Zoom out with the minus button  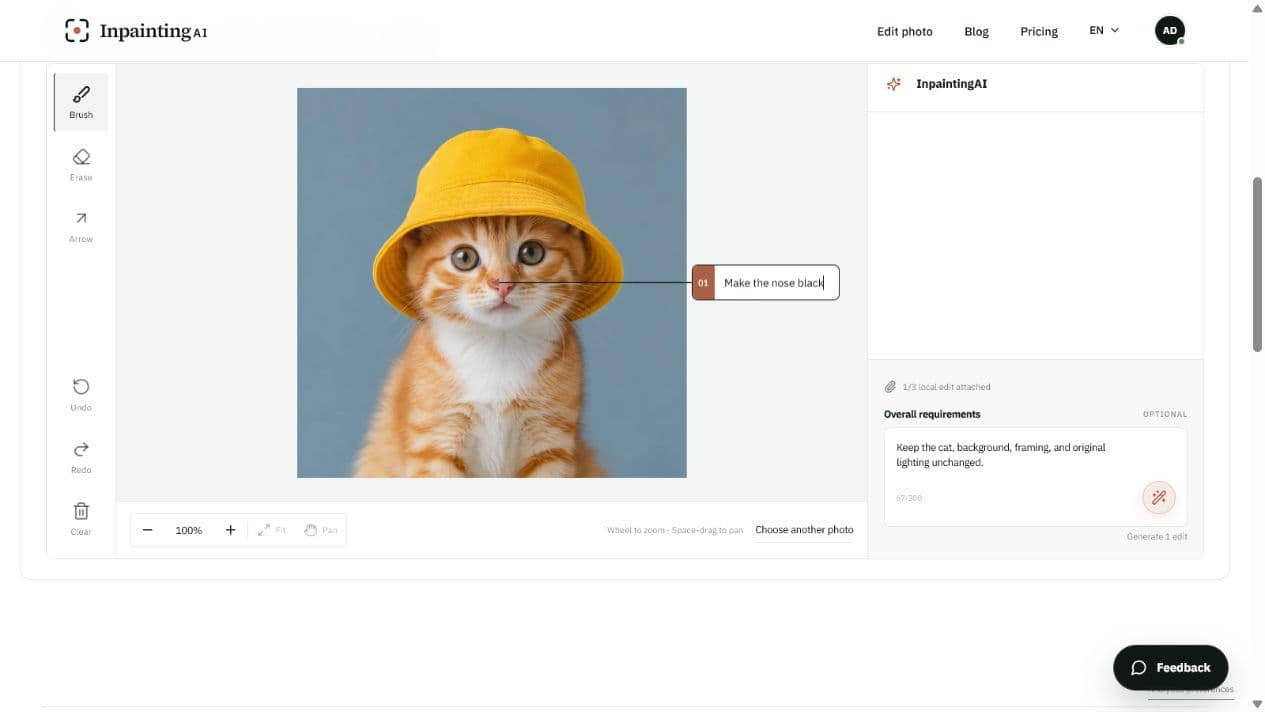pyautogui.click(x=148, y=530)
